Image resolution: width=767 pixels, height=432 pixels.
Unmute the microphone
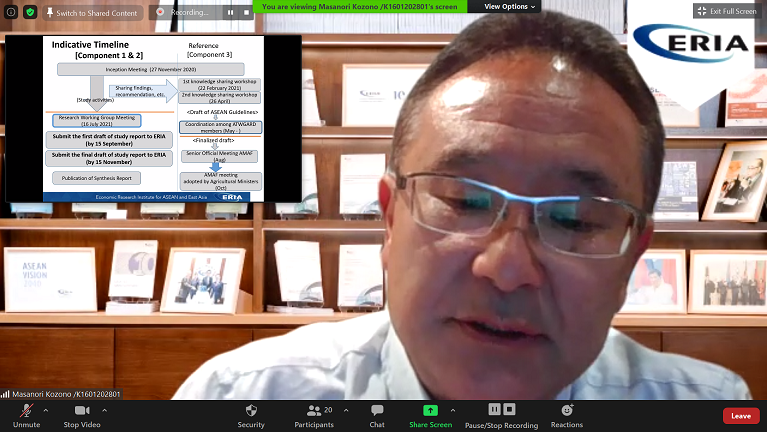[x=26, y=415]
